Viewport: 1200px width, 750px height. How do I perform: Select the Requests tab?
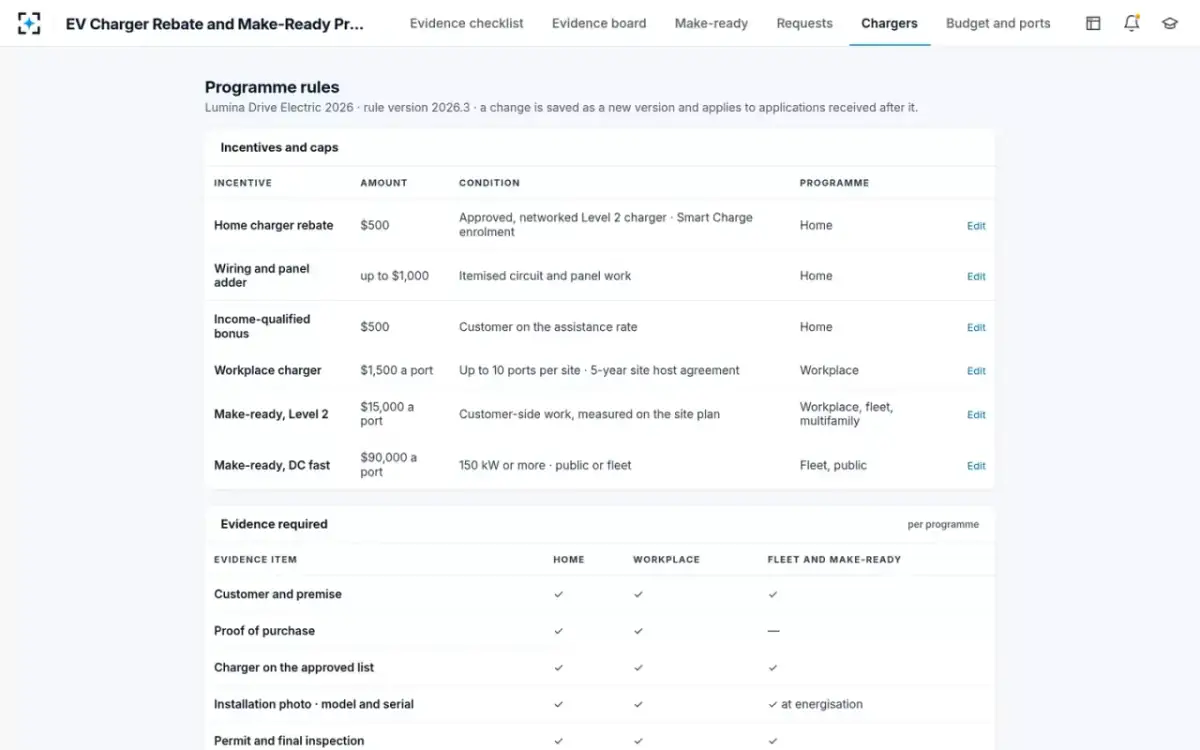[804, 23]
